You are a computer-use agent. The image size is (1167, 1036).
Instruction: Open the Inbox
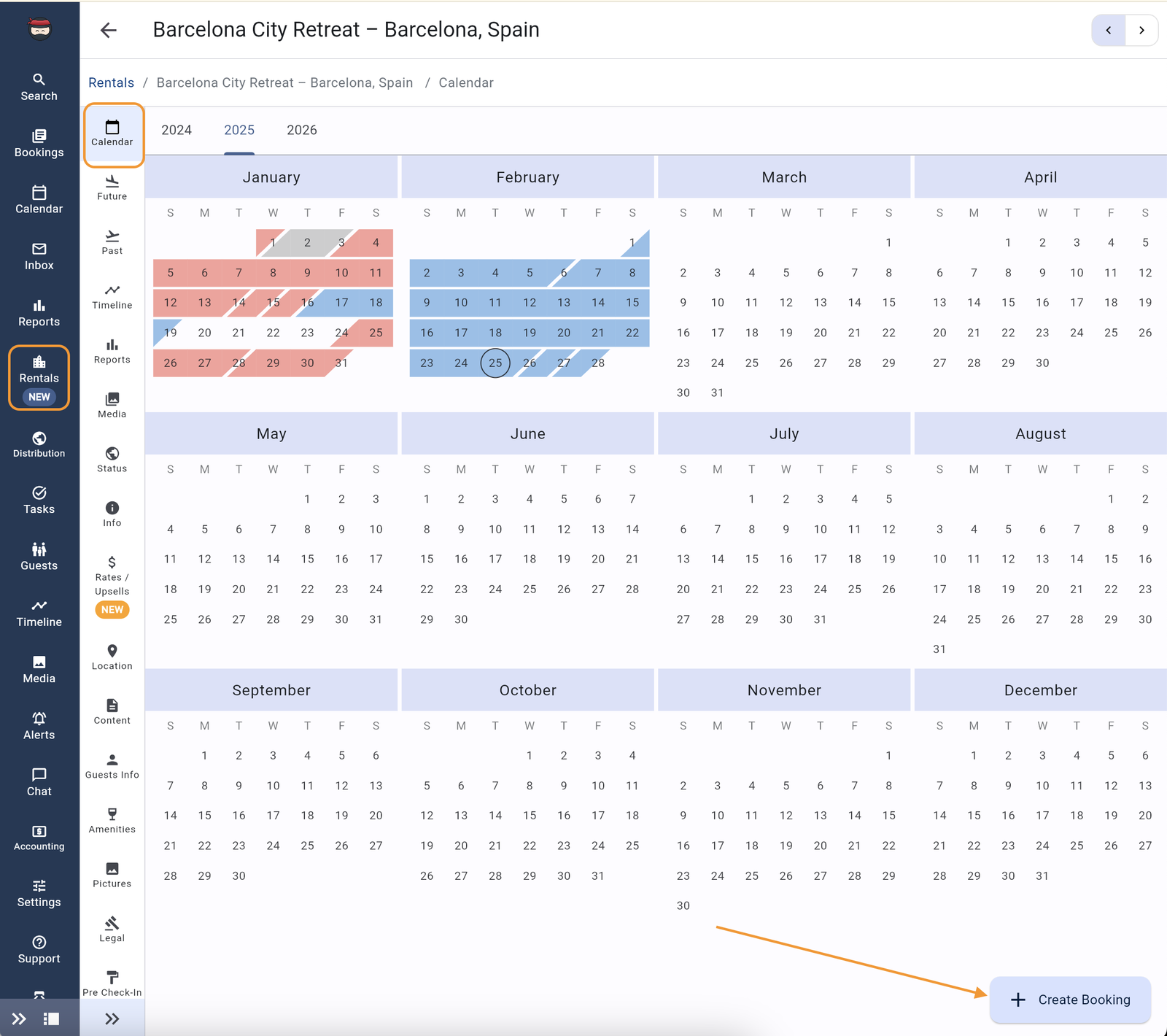[39, 256]
